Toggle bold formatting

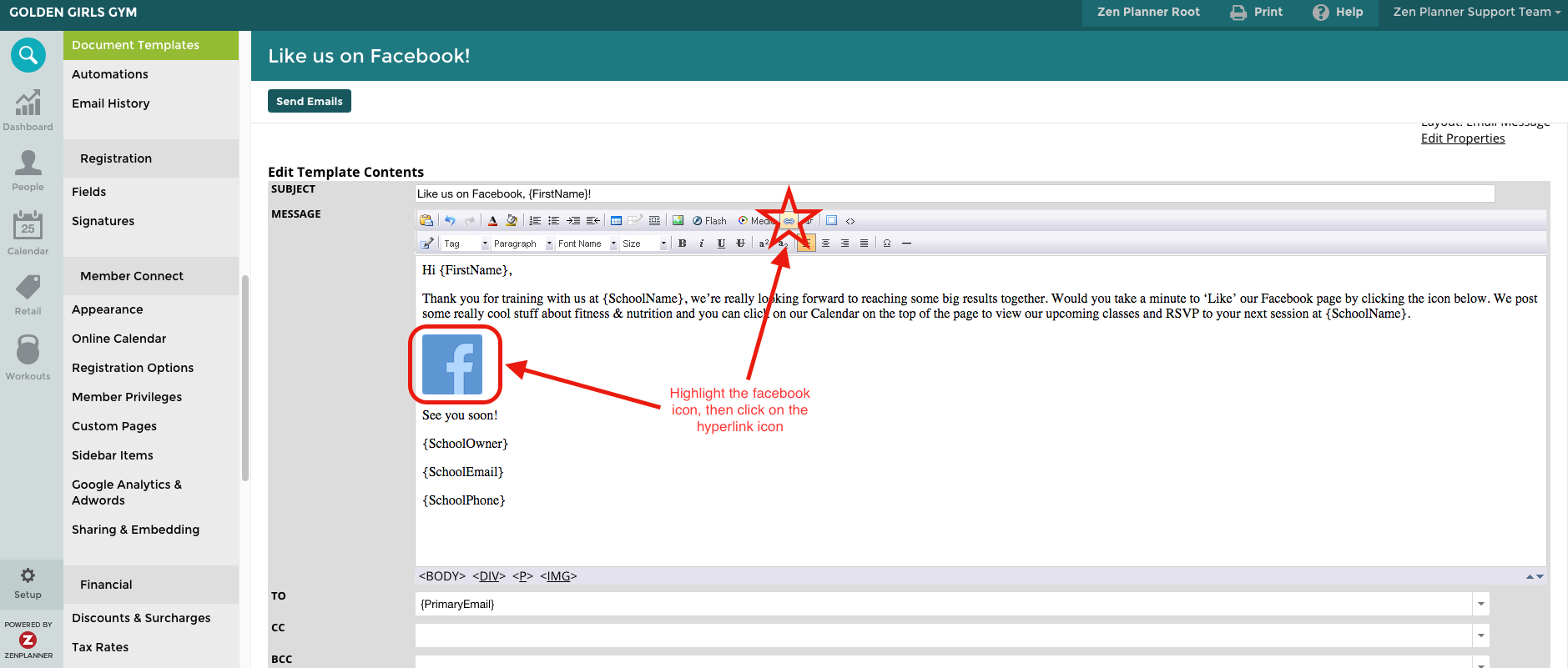coord(682,244)
